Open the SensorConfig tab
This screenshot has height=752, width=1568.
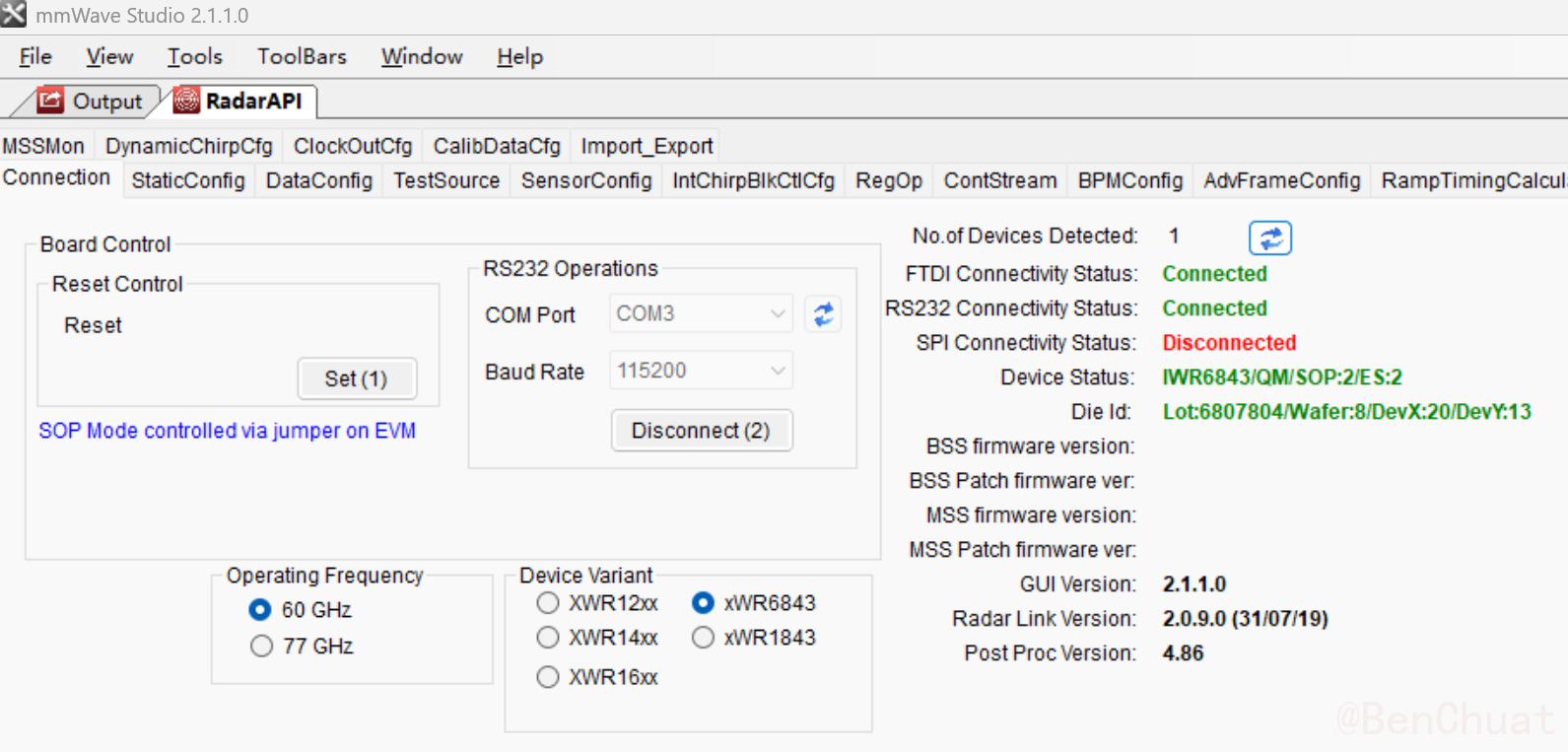[x=586, y=181]
